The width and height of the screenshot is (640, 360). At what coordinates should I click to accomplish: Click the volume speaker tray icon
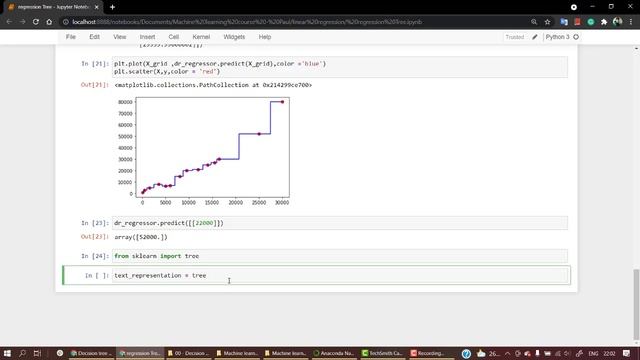pos(567,353)
